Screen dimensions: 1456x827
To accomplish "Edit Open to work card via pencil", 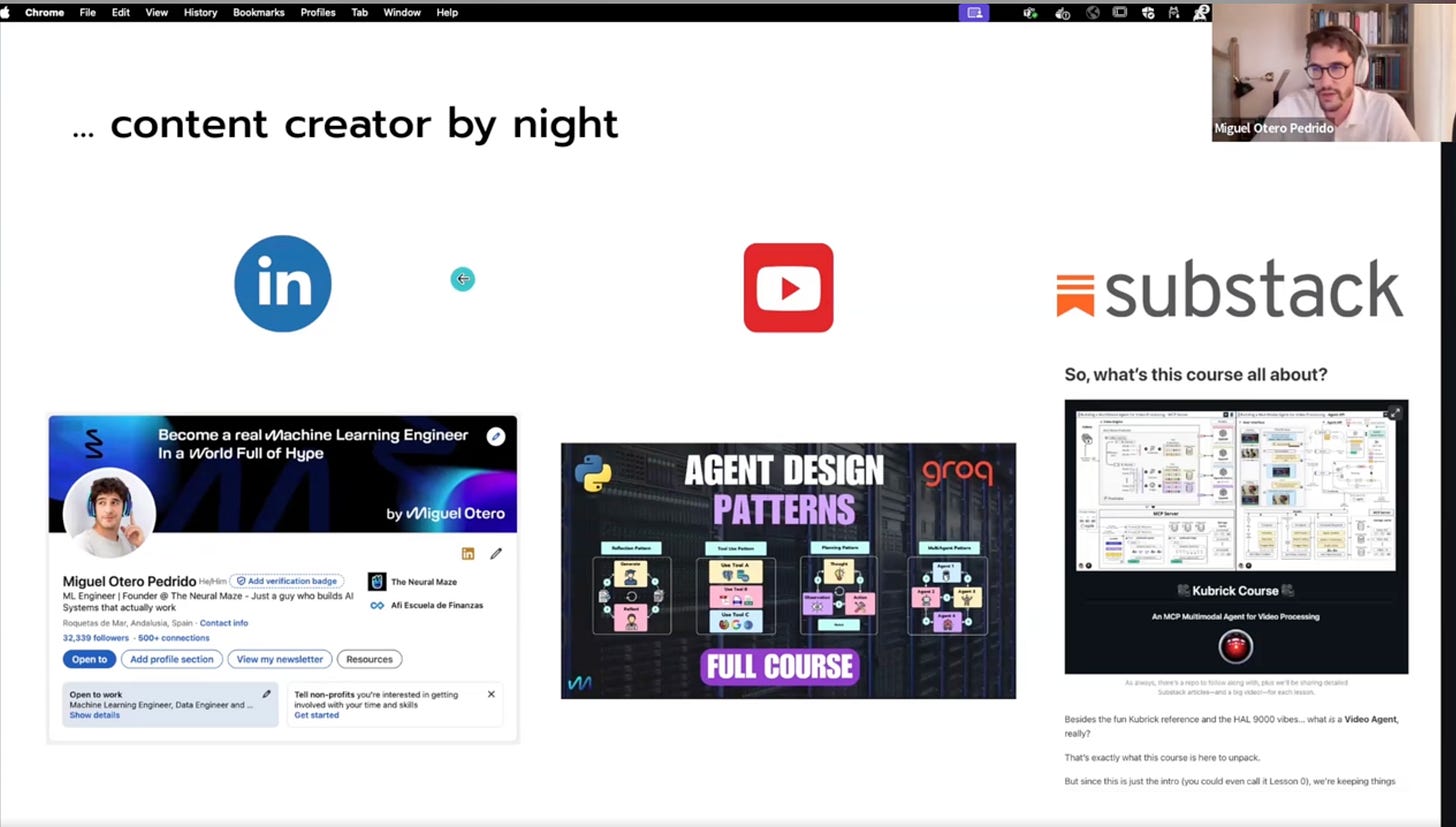I will click(x=266, y=694).
